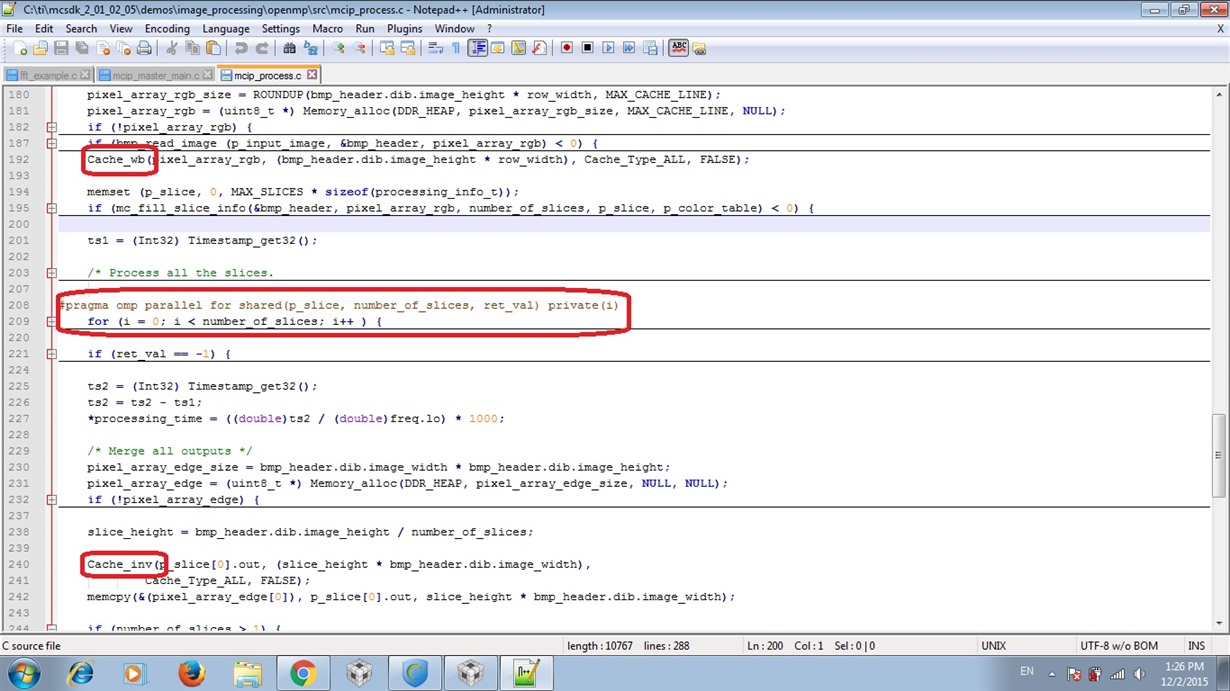Open the Document Map toolbar icon
The width and height of the screenshot is (1230, 691).
tap(519, 48)
